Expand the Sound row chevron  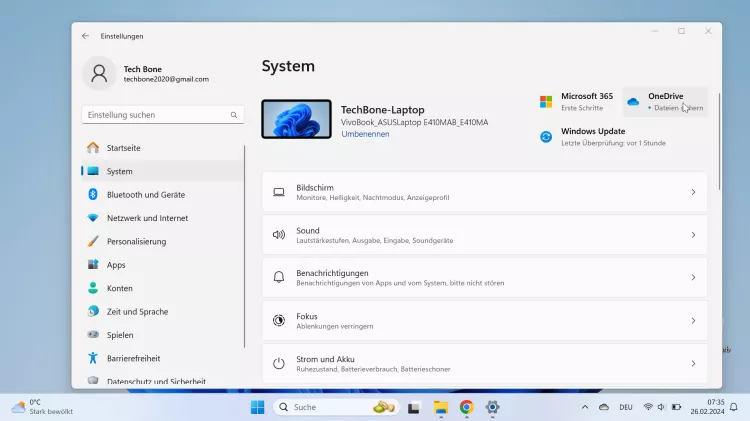pyautogui.click(x=693, y=235)
